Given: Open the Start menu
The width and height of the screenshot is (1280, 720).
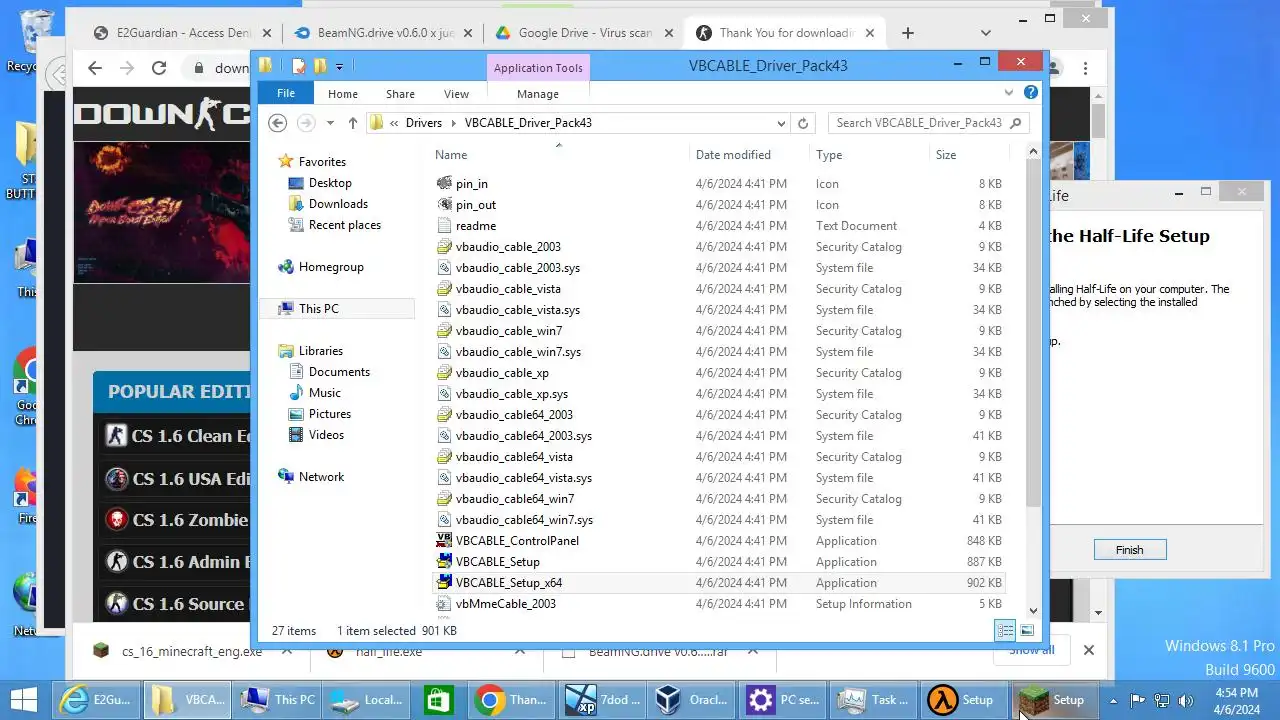Looking at the screenshot, I should pyautogui.click(x=24, y=700).
